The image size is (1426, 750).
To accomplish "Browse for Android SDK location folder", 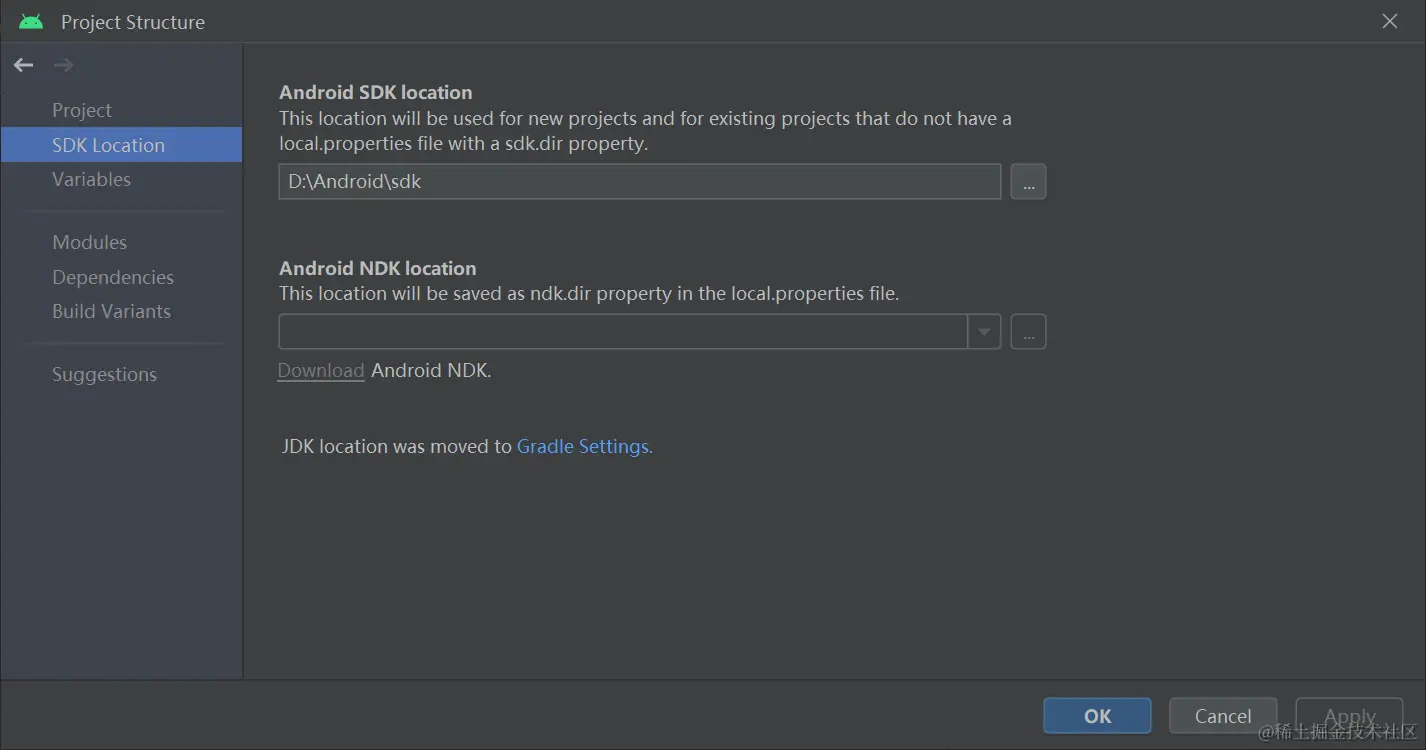I will coord(1028,182).
